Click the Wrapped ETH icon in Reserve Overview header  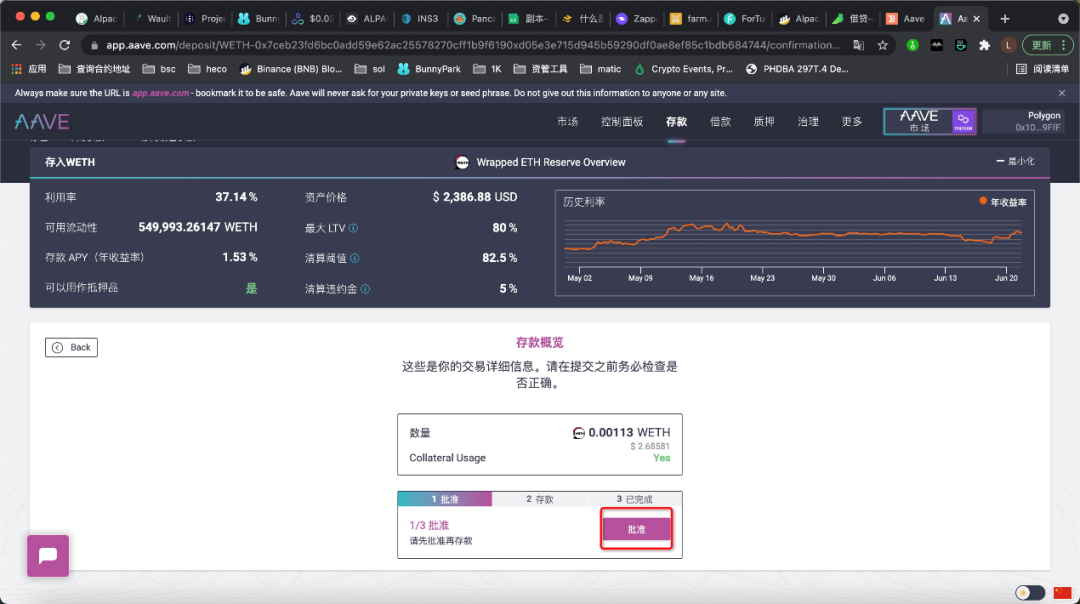tap(462, 162)
